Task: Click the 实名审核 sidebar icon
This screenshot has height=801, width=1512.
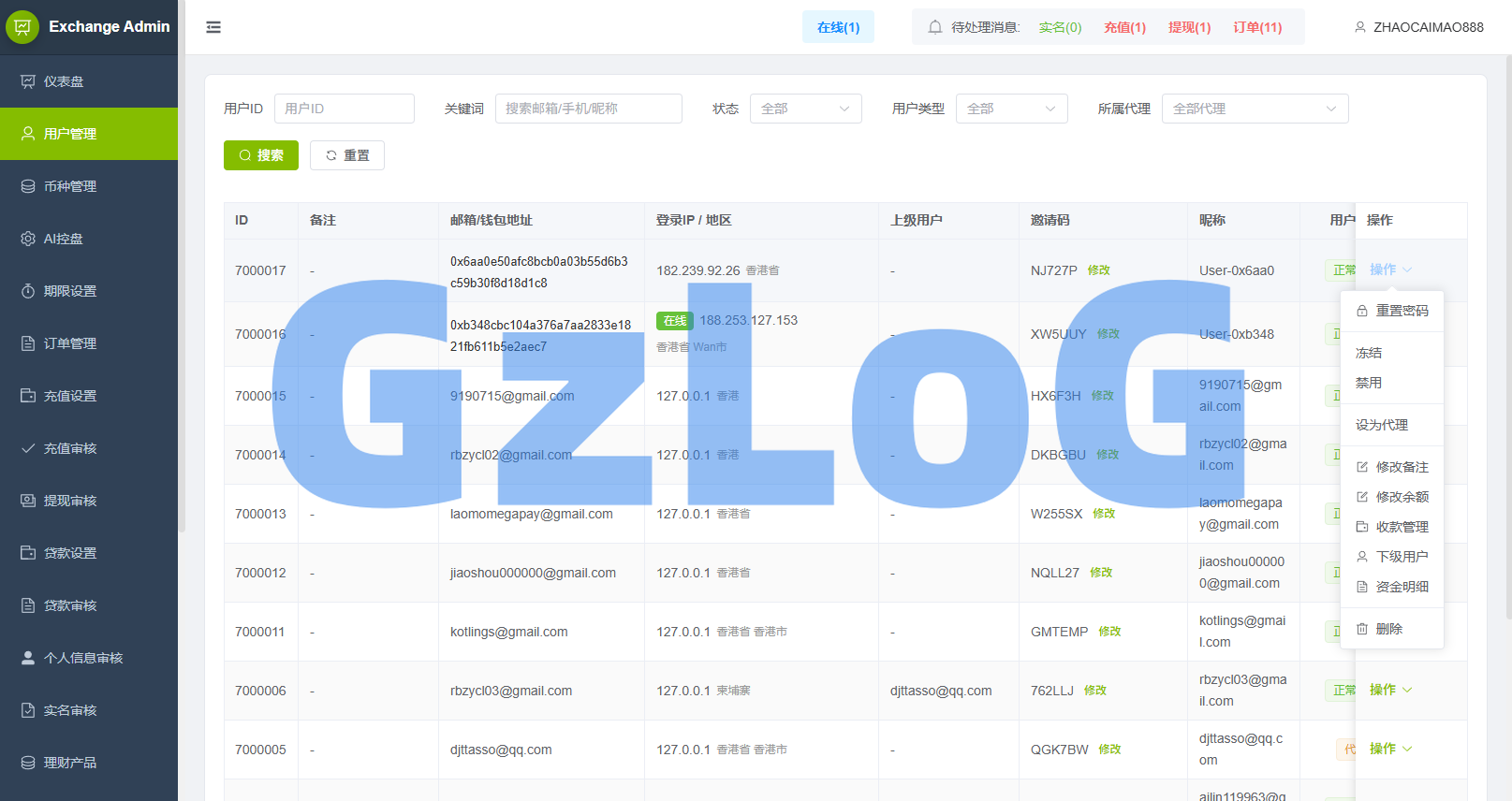Action: (28, 710)
